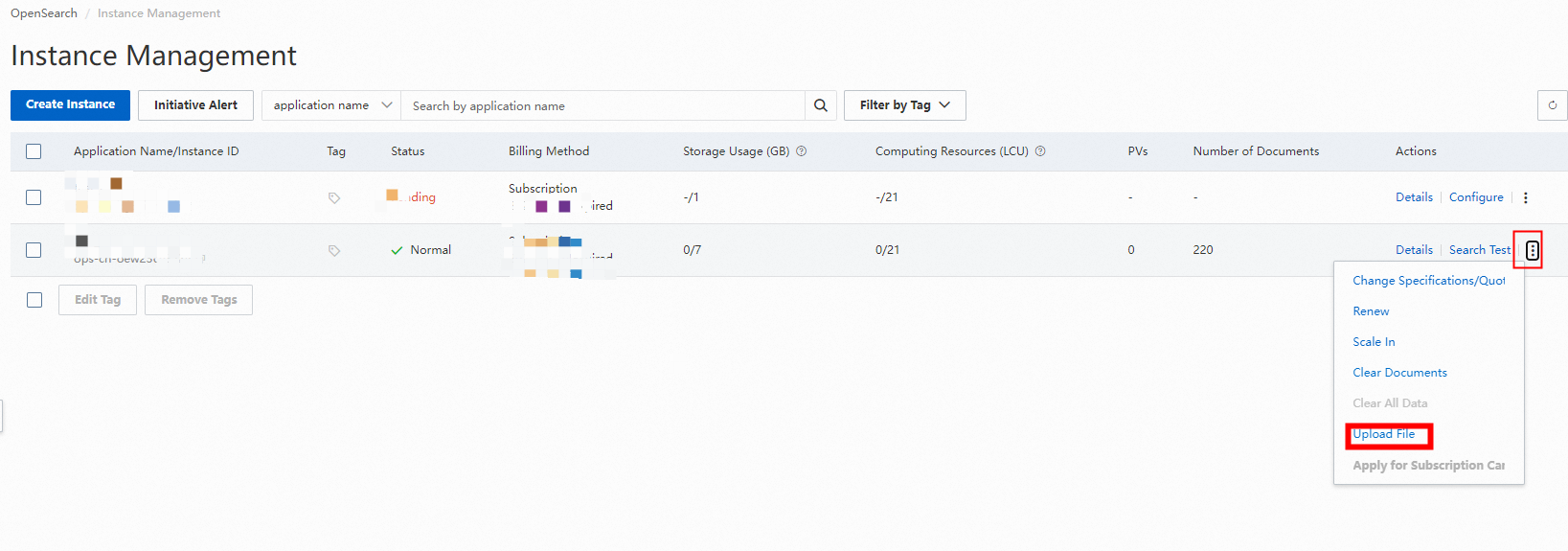Open Initiative Alert
Image resolution: width=1568 pixels, height=551 pixels.
pyautogui.click(x=195, y=105)
